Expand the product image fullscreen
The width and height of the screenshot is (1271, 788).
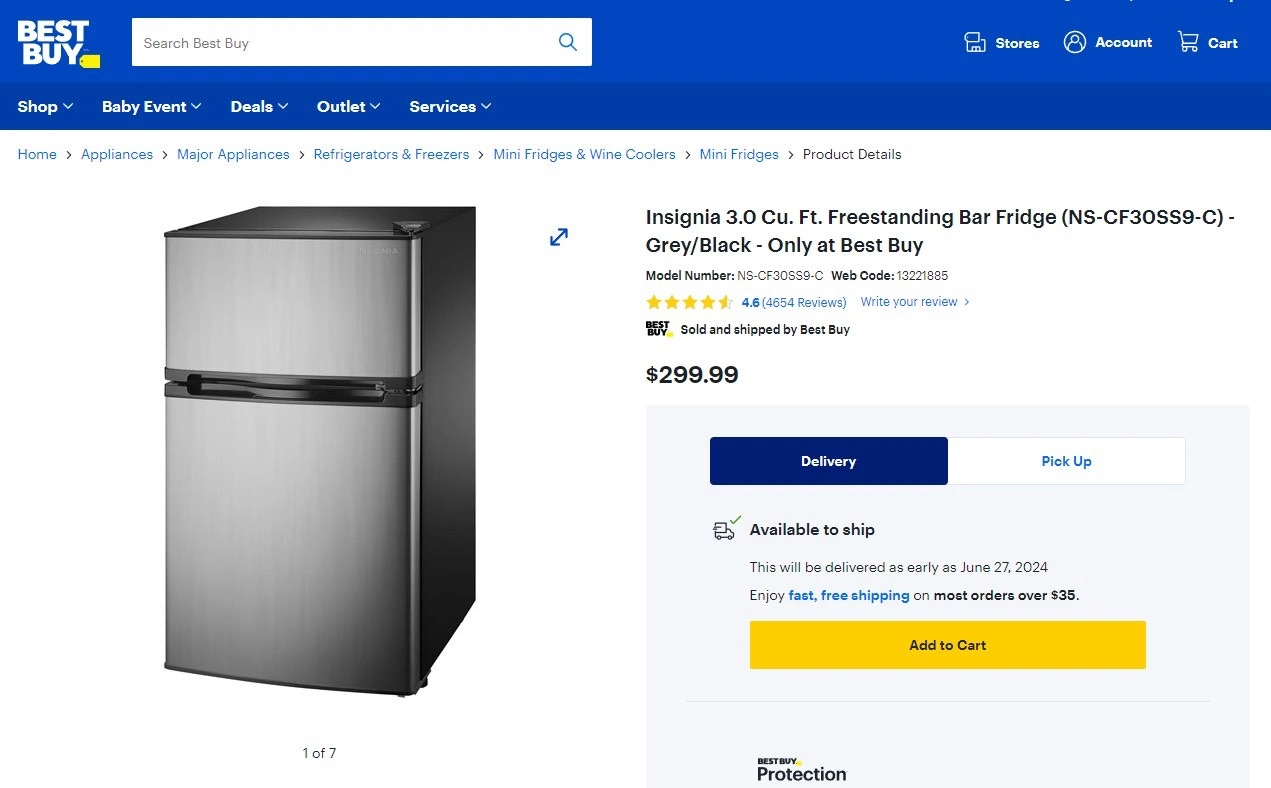click(559, 237)
